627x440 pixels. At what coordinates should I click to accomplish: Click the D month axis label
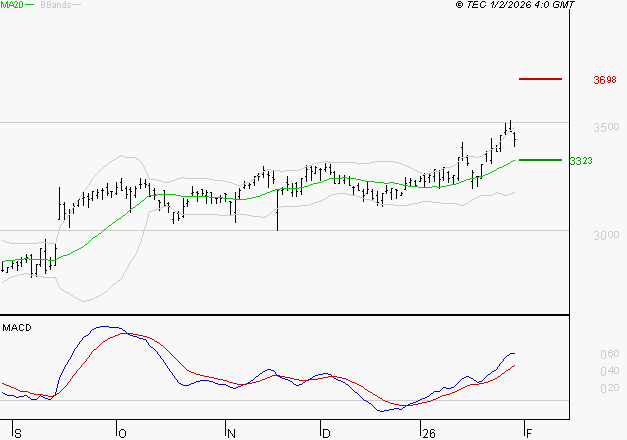326,434
